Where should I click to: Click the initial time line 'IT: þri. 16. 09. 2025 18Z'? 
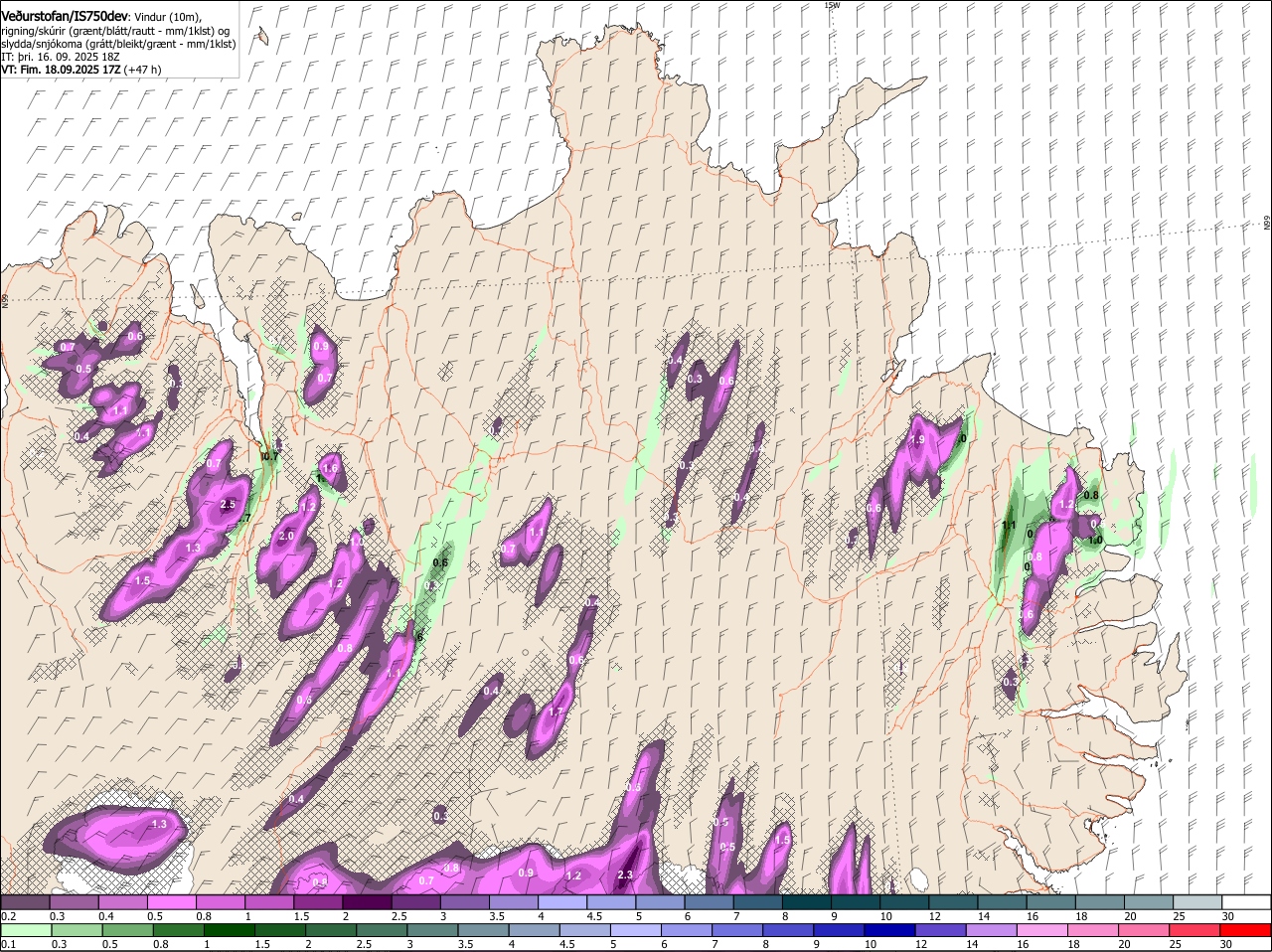pyautogui.click(x=61, y=57)
